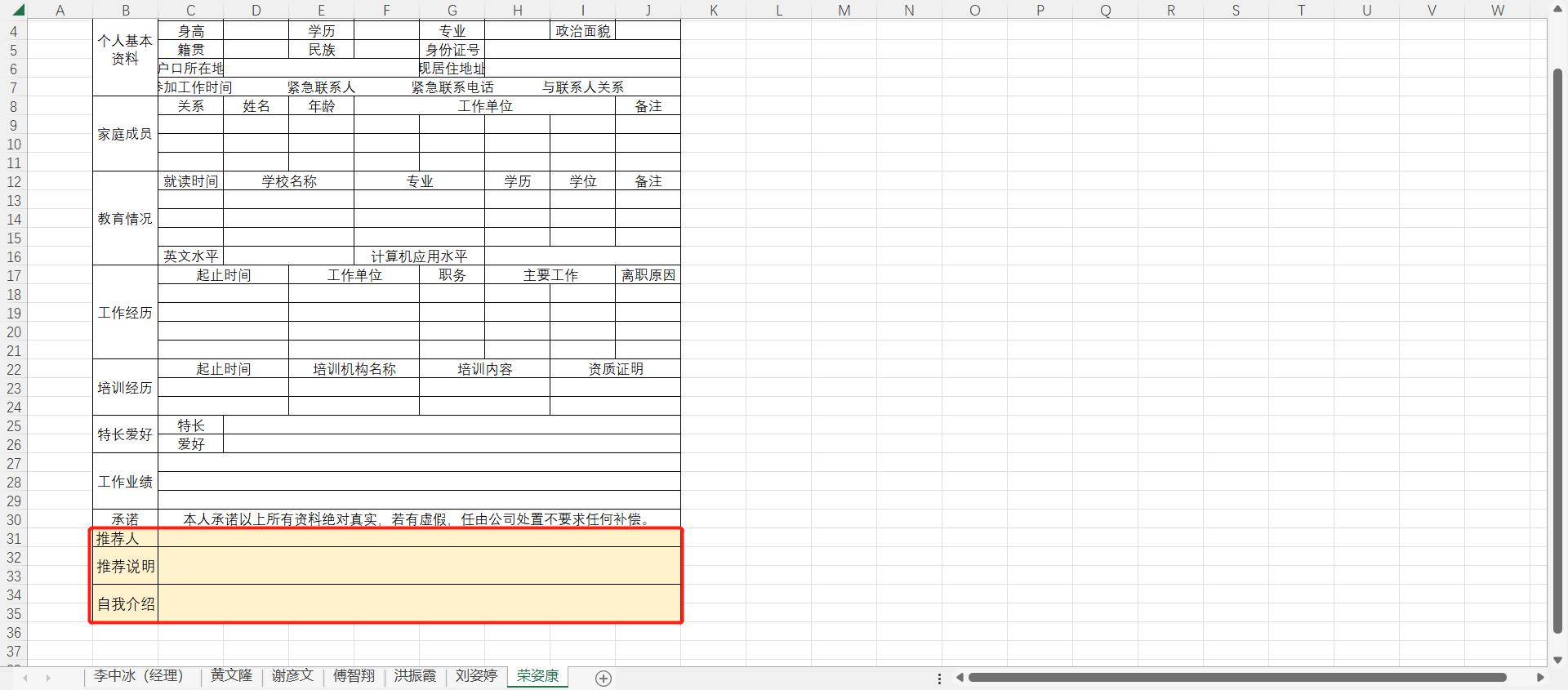Viewport: 1568px width, 690px height.
Task: Select row 37 header
Action: click(13, 651)
